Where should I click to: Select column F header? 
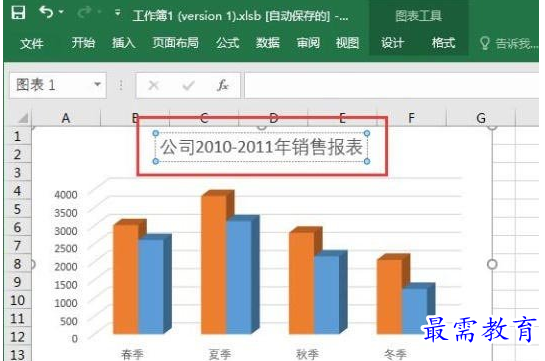(x=412, y=118)
